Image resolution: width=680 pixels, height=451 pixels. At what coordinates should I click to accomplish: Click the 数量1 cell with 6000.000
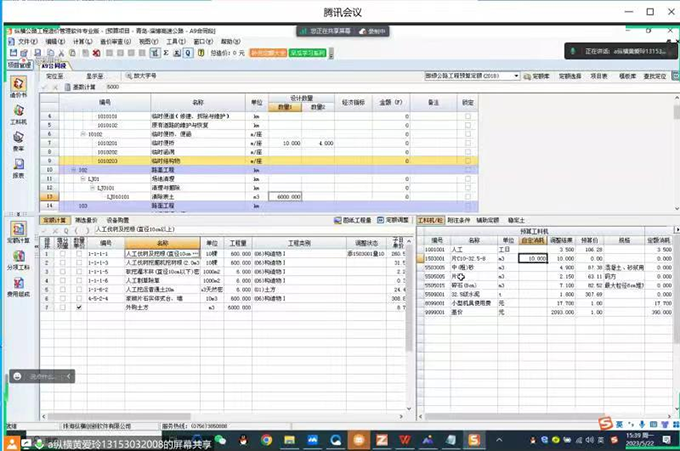point(291,197)
